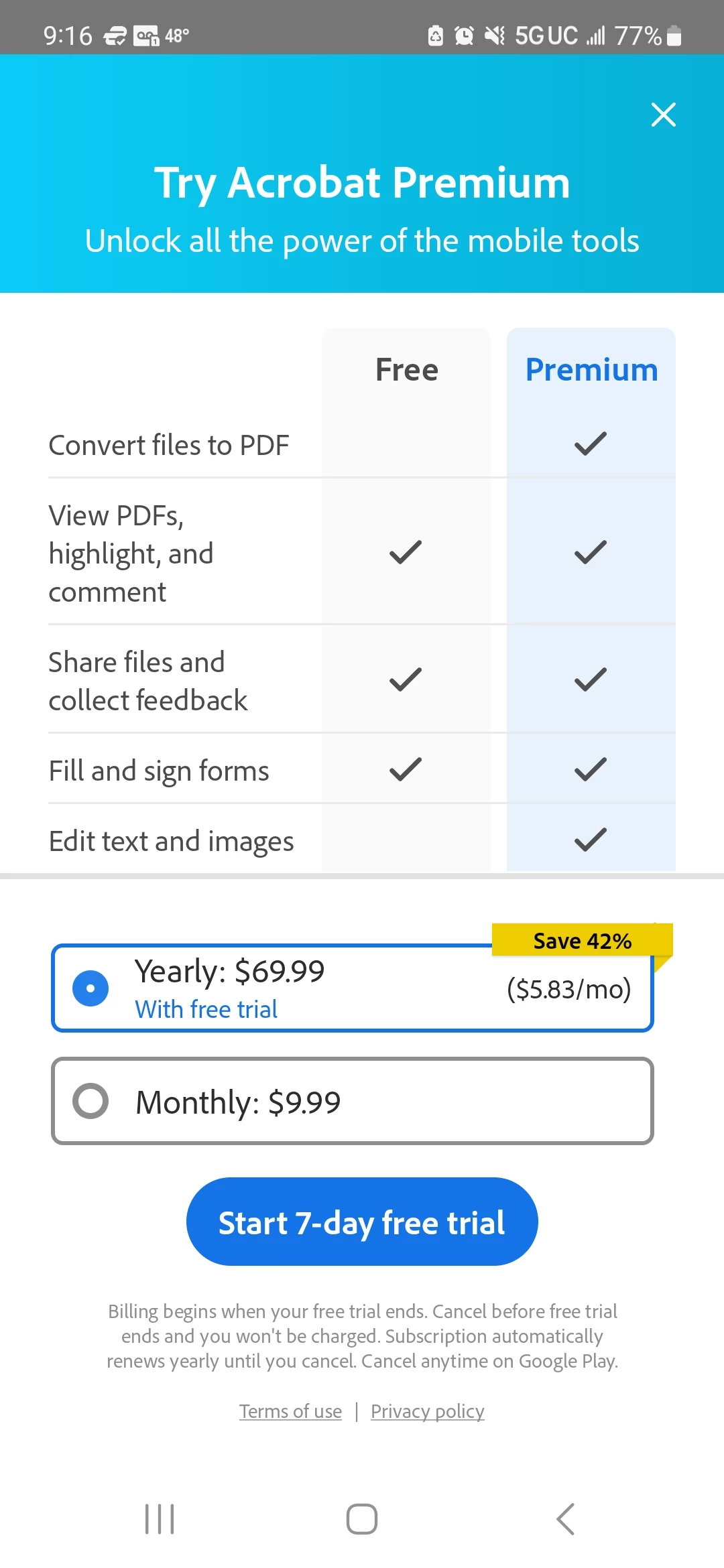This screenshot has width=724, height=1568.
Task: Tap Start 7-day free trial button
Action: (x=362, y=1222)
